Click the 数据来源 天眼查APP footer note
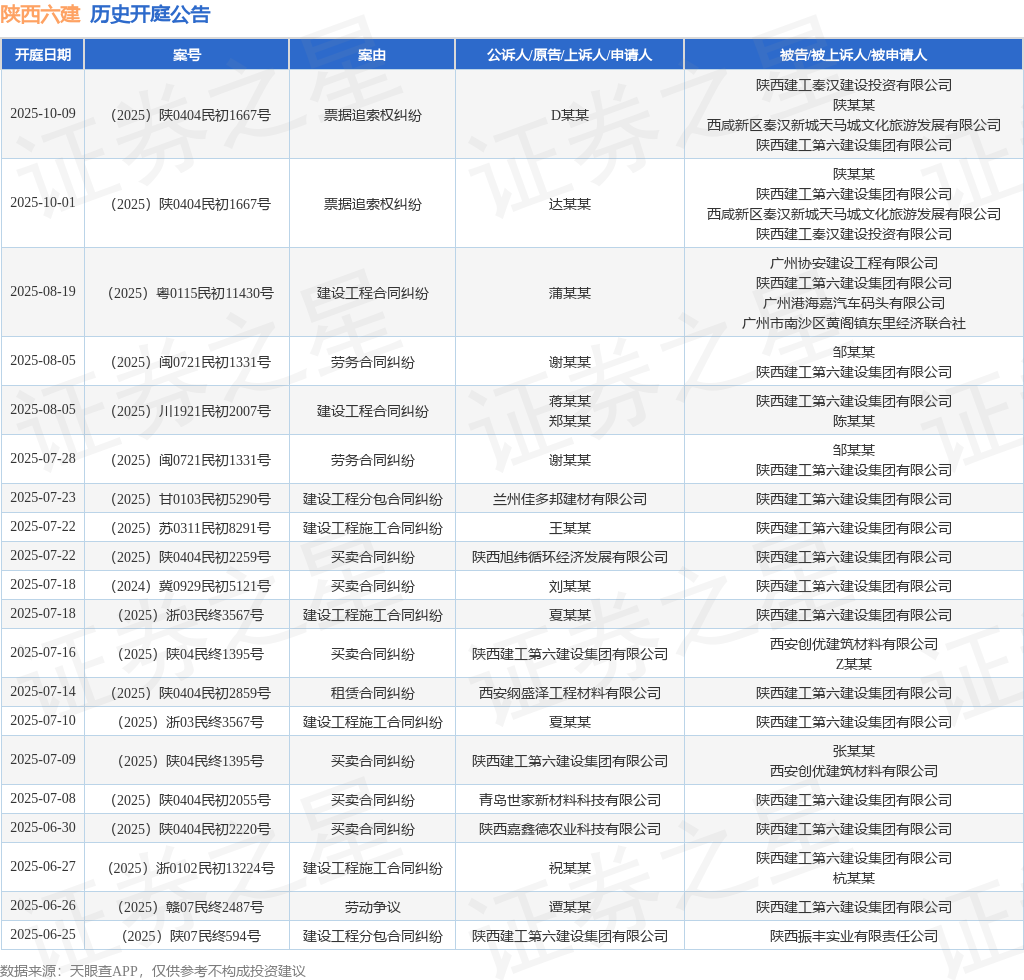1024x980 pixels. [x=153, y=971]
